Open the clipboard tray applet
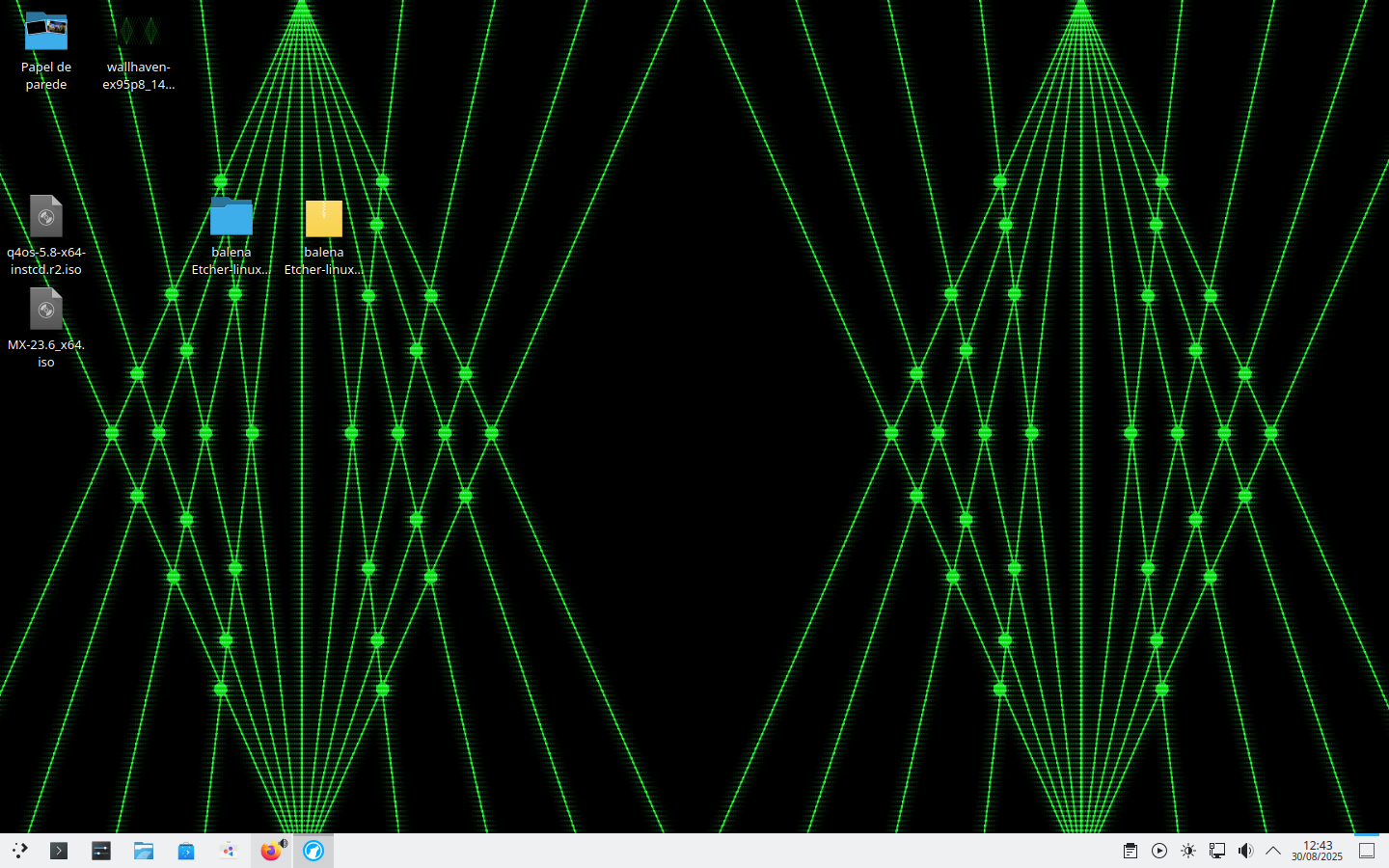Screen dimensions: 1389x868 [1130, 851]
